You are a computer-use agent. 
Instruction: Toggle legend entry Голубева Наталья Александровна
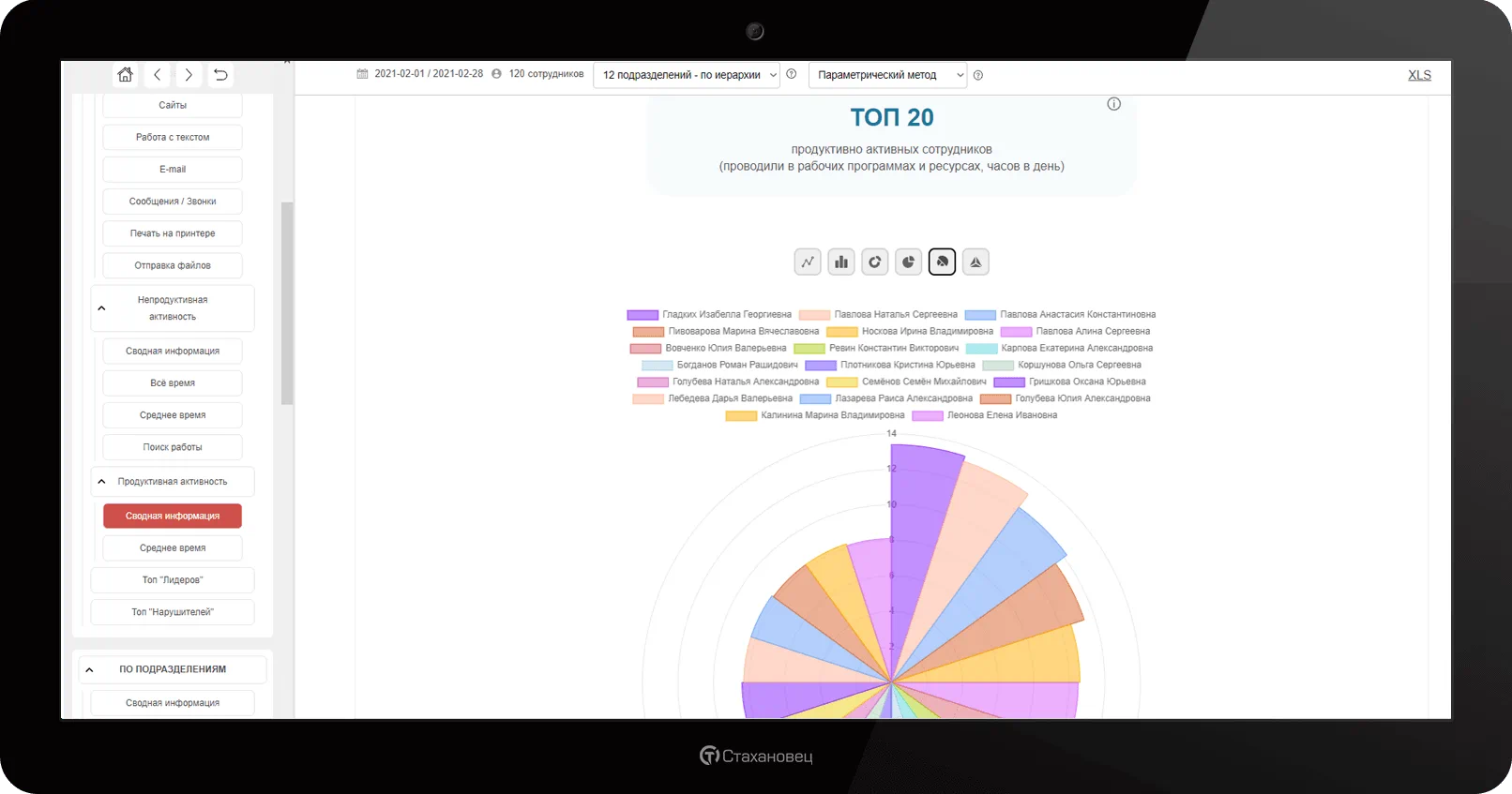pyautogui.click(x=729, y=382)
